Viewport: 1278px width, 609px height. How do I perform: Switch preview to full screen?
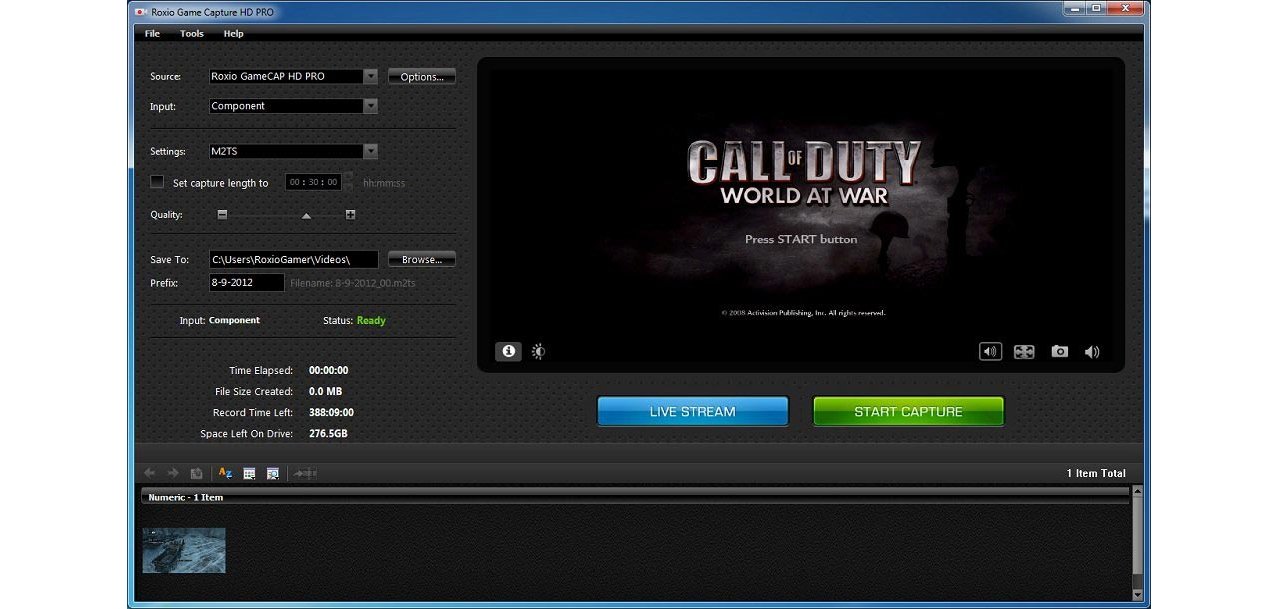1024,352
